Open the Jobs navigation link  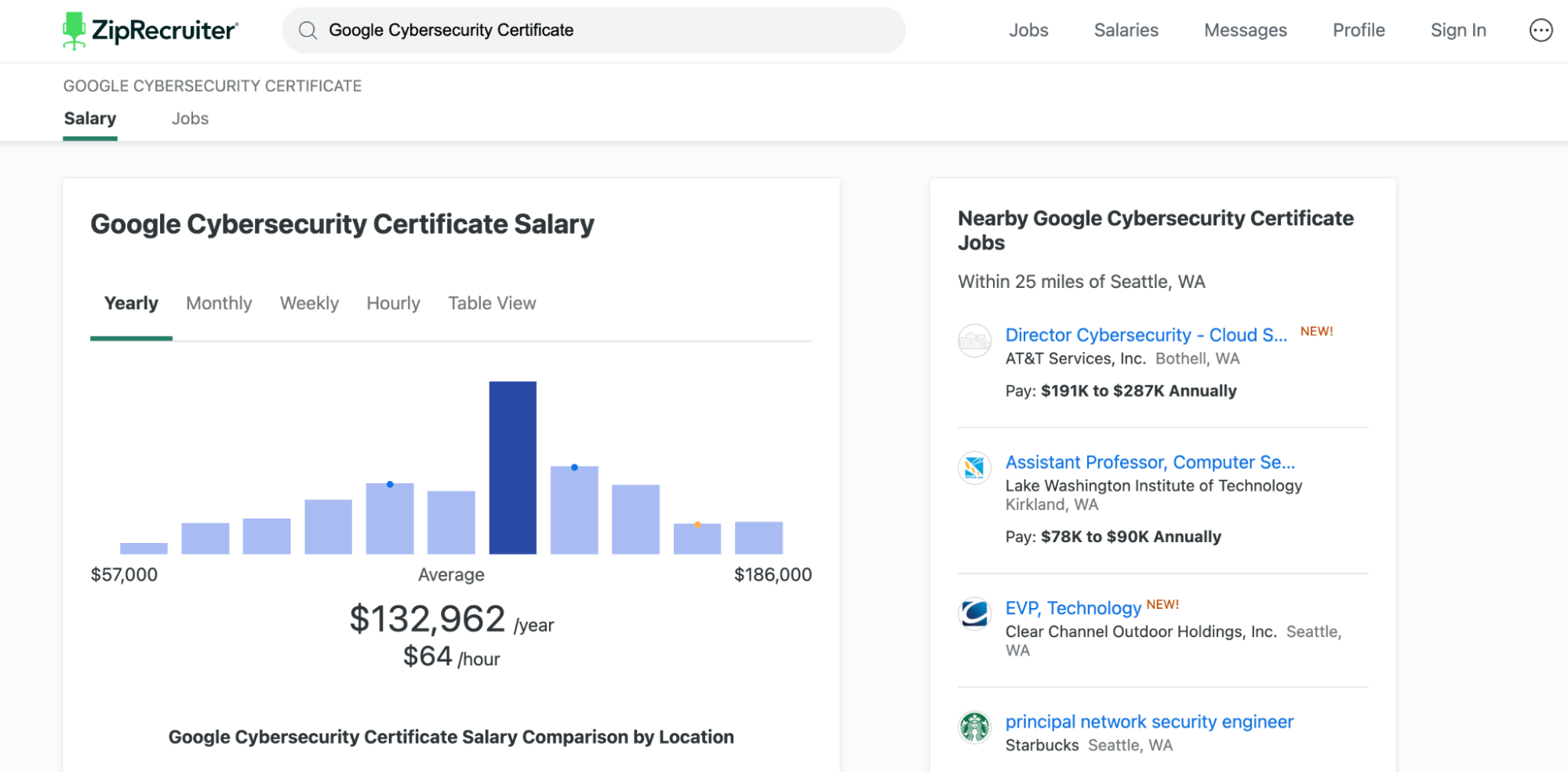click(1028, 31)
